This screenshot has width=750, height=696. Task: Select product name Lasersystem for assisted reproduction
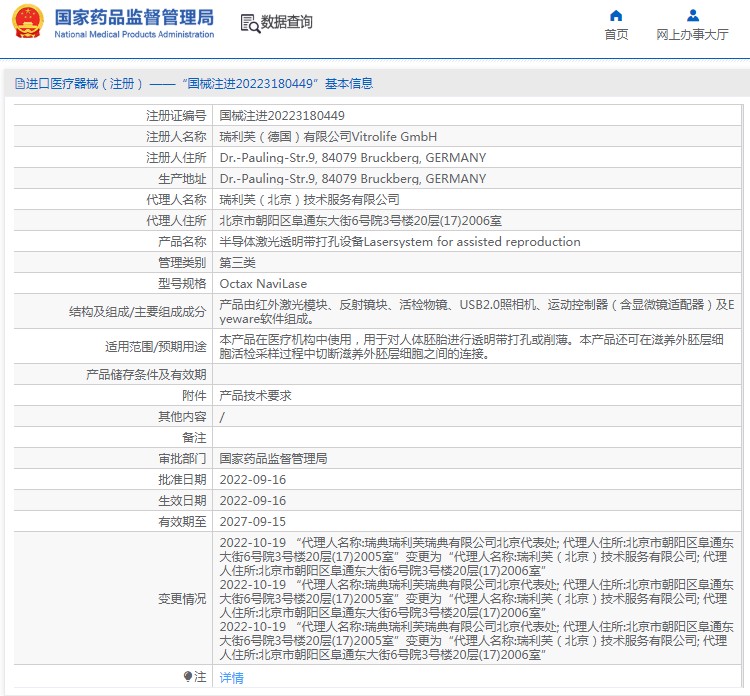click(400, 242)
